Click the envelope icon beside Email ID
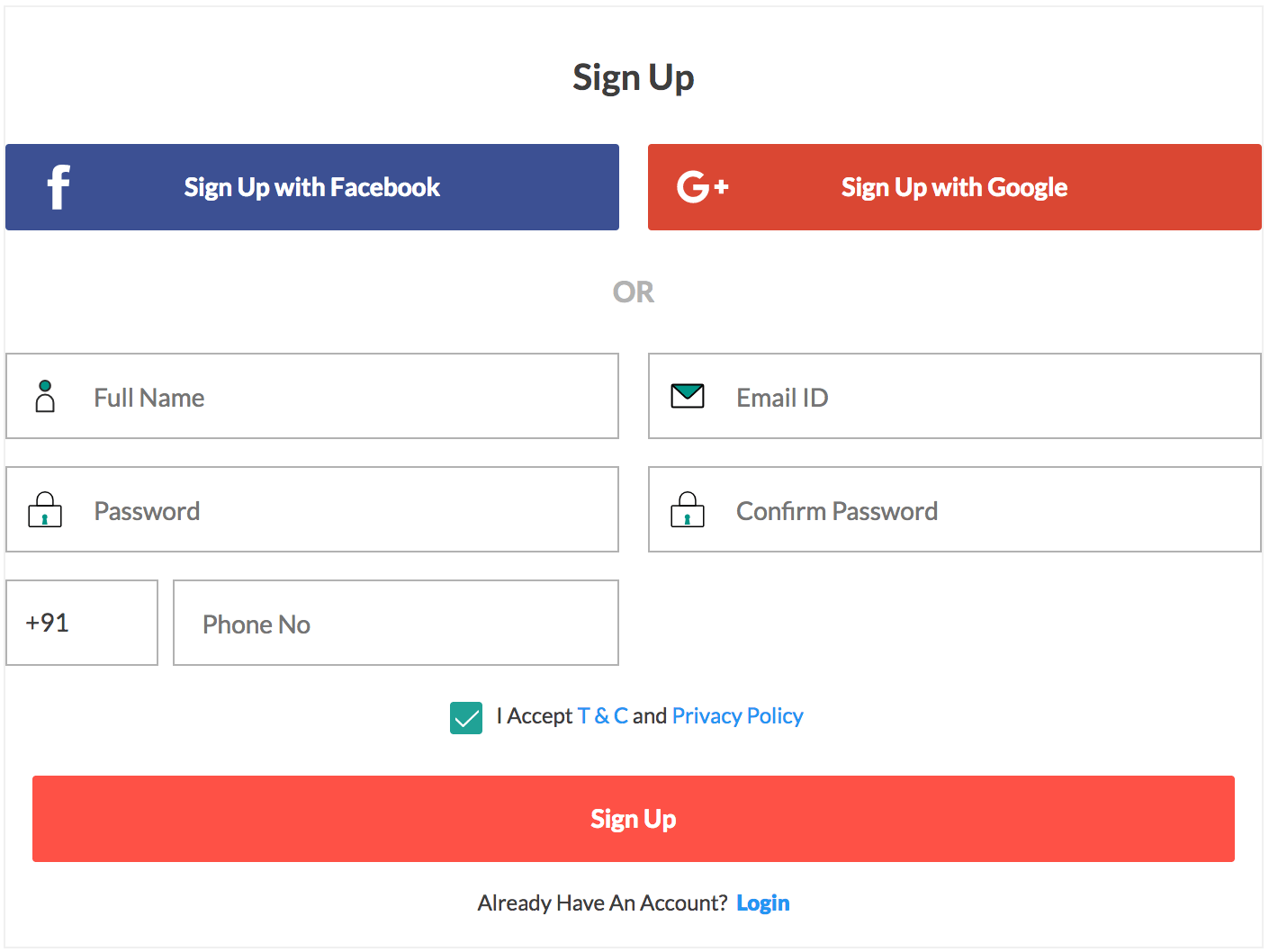Screen dimensions: 1269x952 [x=688, y=396]
